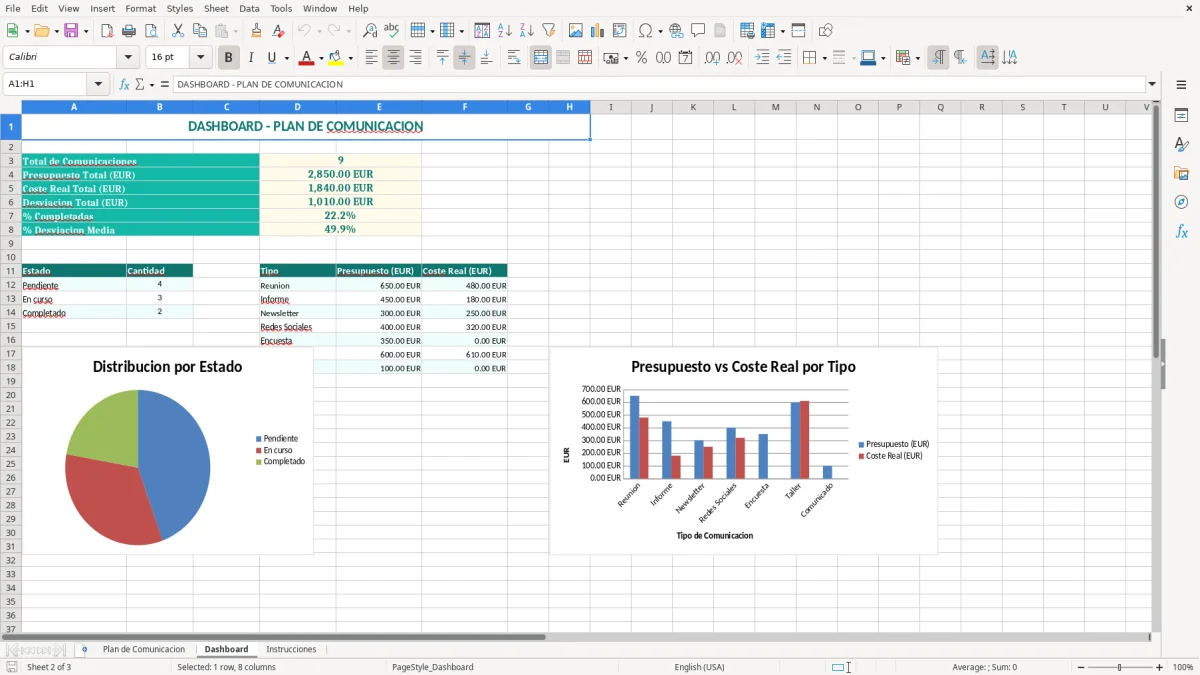Open Find and Replace
Screen dimensions: 1200x675
(x=370, y=31)
